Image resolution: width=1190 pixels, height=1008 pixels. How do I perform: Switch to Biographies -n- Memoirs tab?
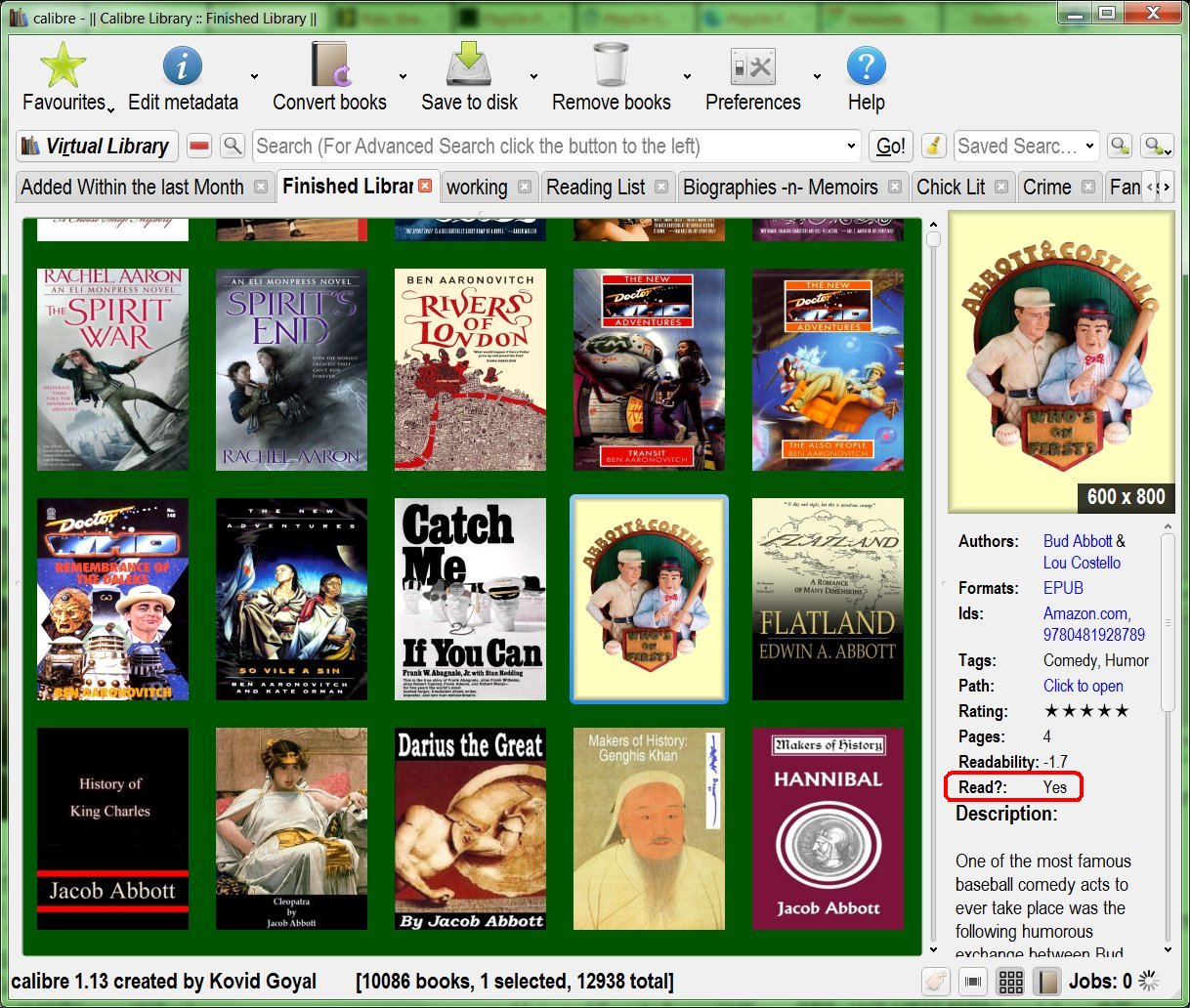click(780, 187)
